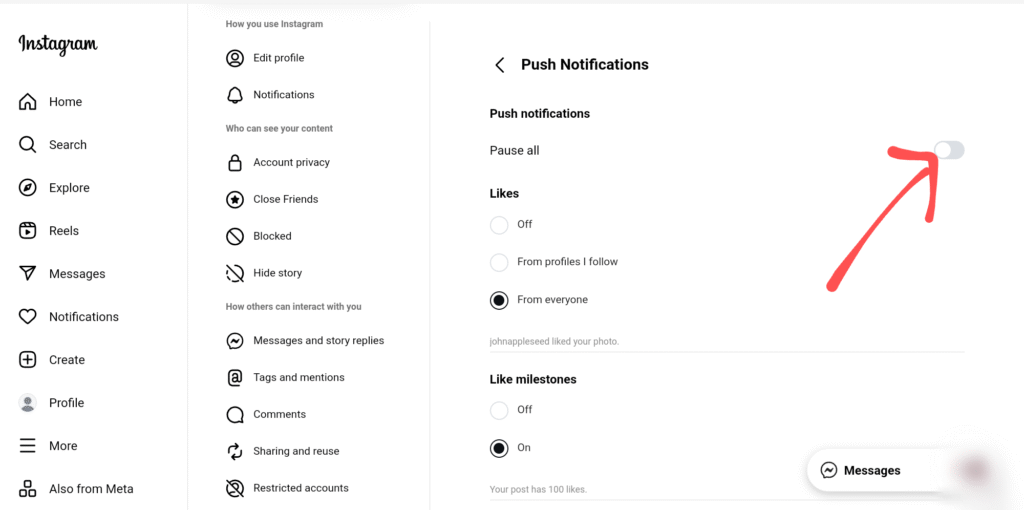This screenshot has width=1024, height=510.
Task: Click the Create plus icon
Action: tap(28, 360)
